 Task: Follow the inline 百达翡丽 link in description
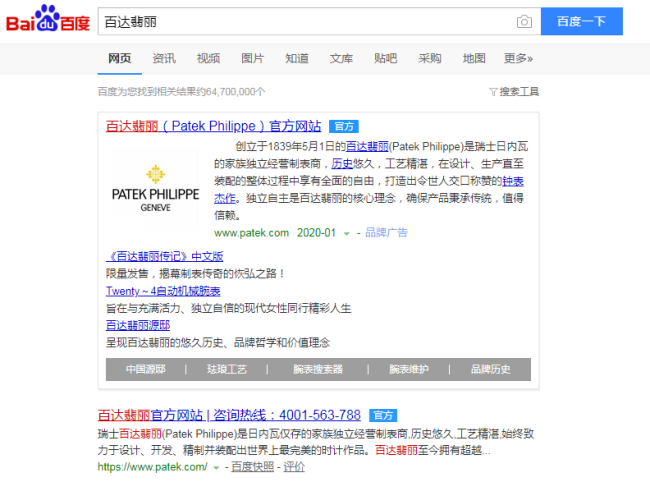coord(367,146)
